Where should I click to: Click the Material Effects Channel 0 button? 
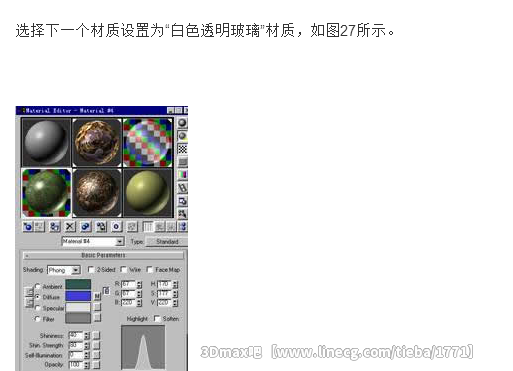(116, 227)
